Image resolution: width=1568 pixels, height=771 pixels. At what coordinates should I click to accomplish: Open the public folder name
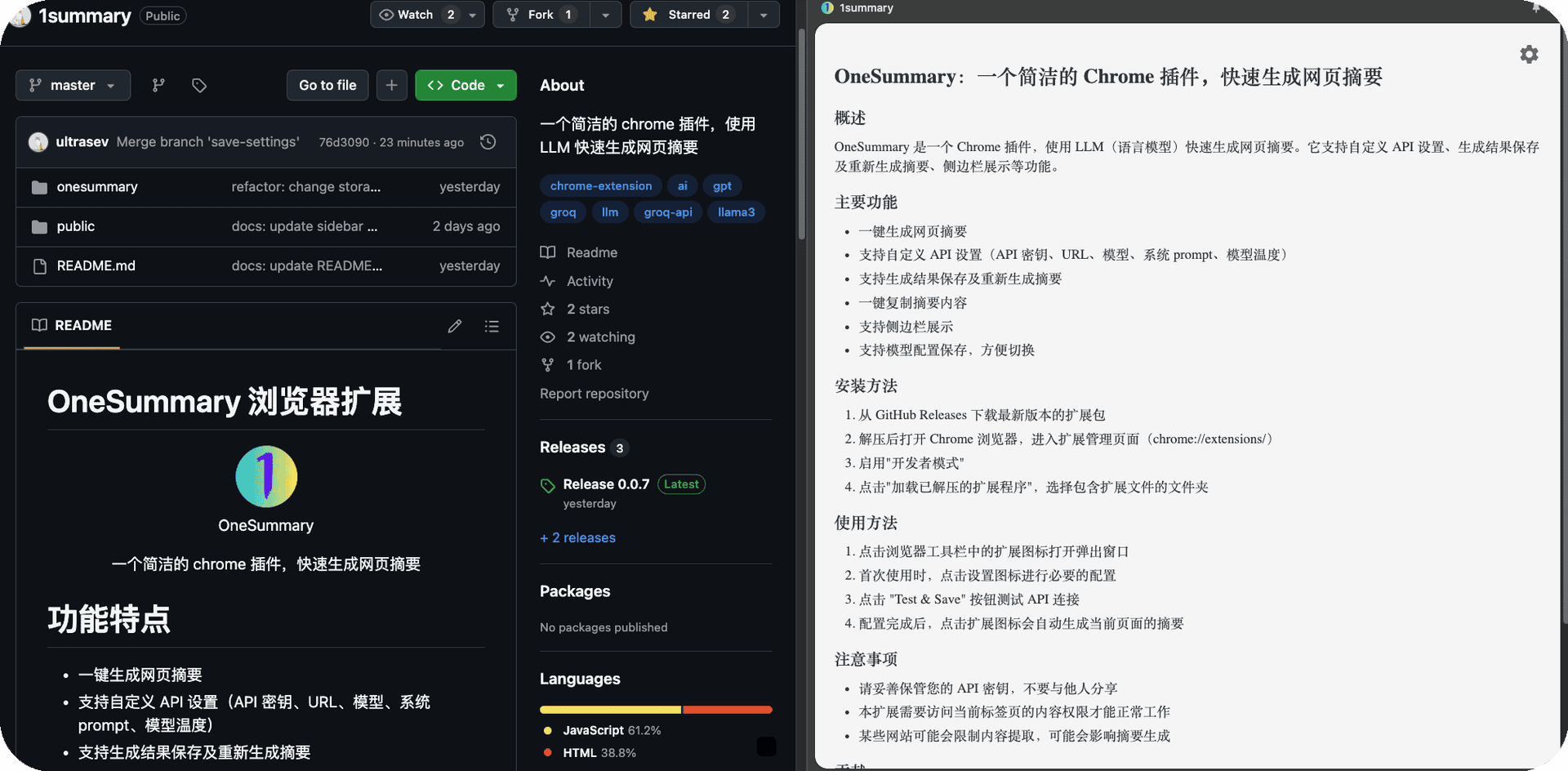[76, 226]
